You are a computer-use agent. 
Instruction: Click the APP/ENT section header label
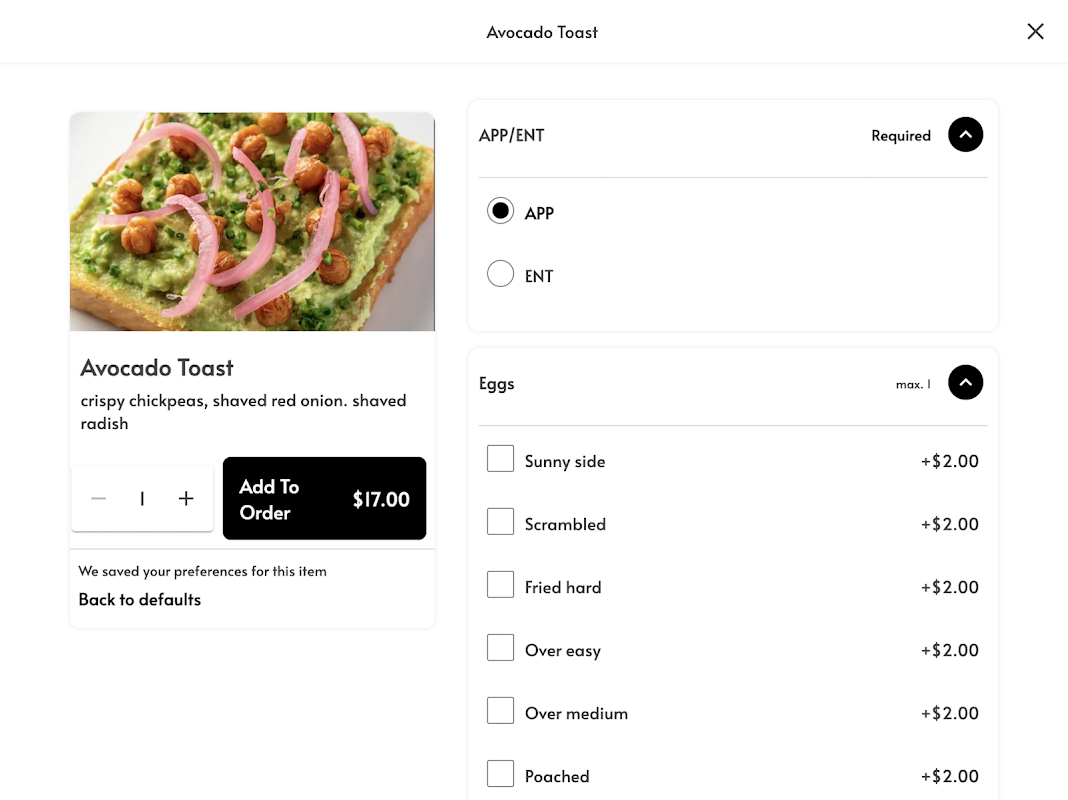coord(512,135)
